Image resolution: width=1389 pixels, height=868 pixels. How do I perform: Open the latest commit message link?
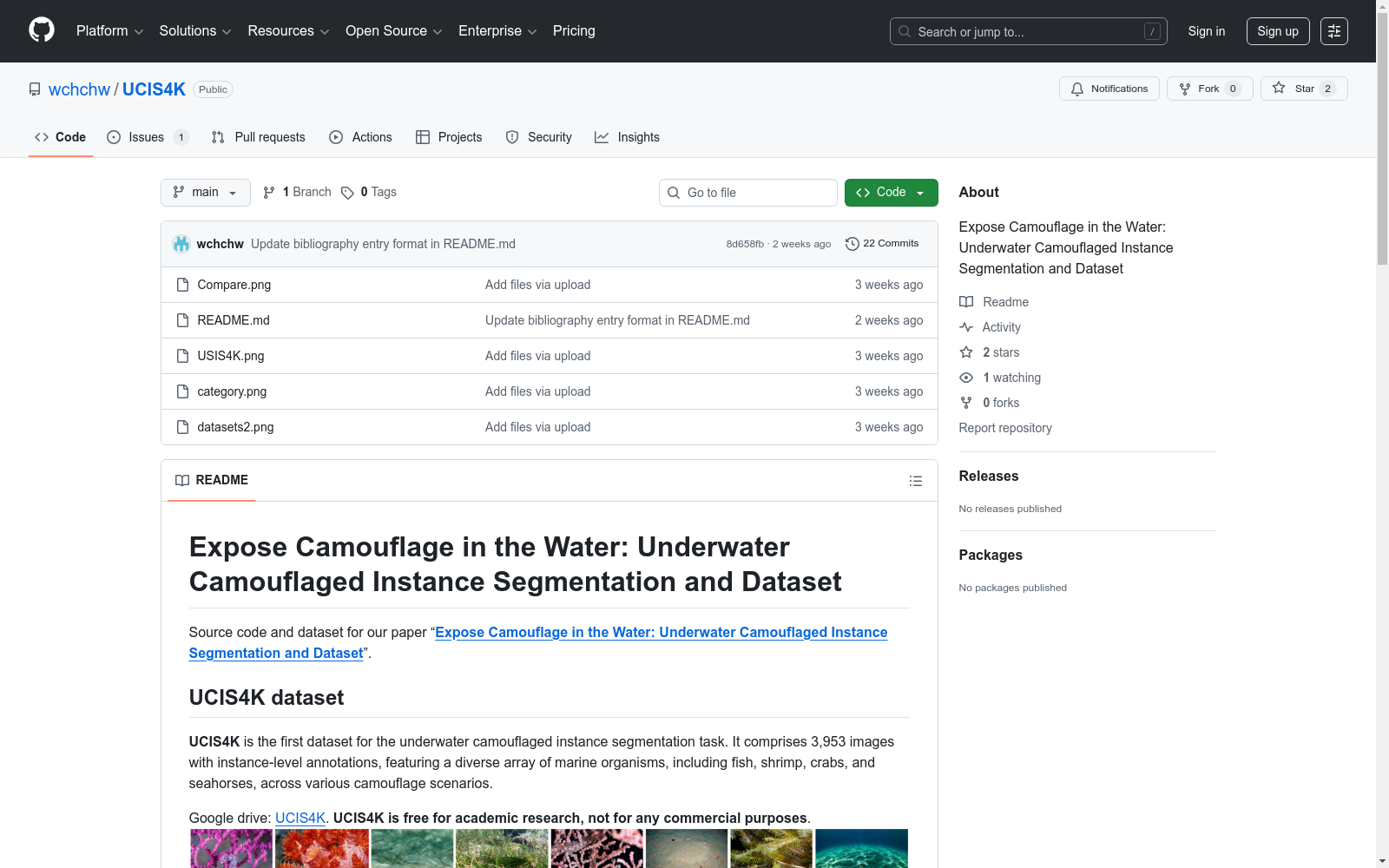coord(383,244)
